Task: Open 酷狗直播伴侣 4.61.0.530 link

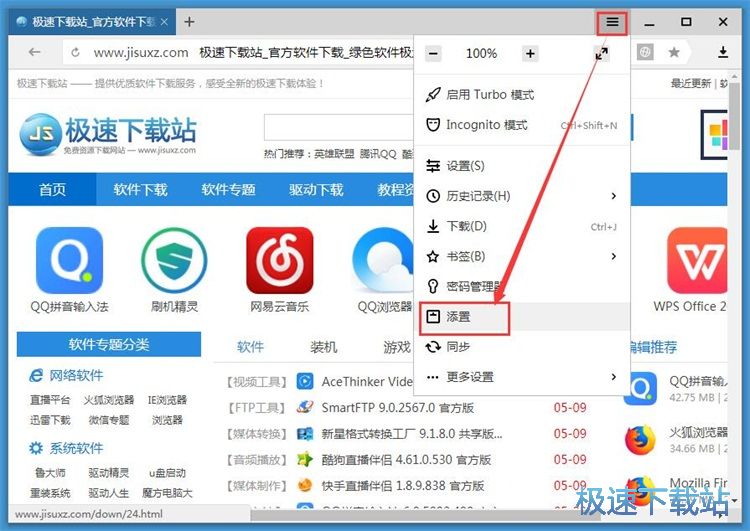Action: (406, 460)
